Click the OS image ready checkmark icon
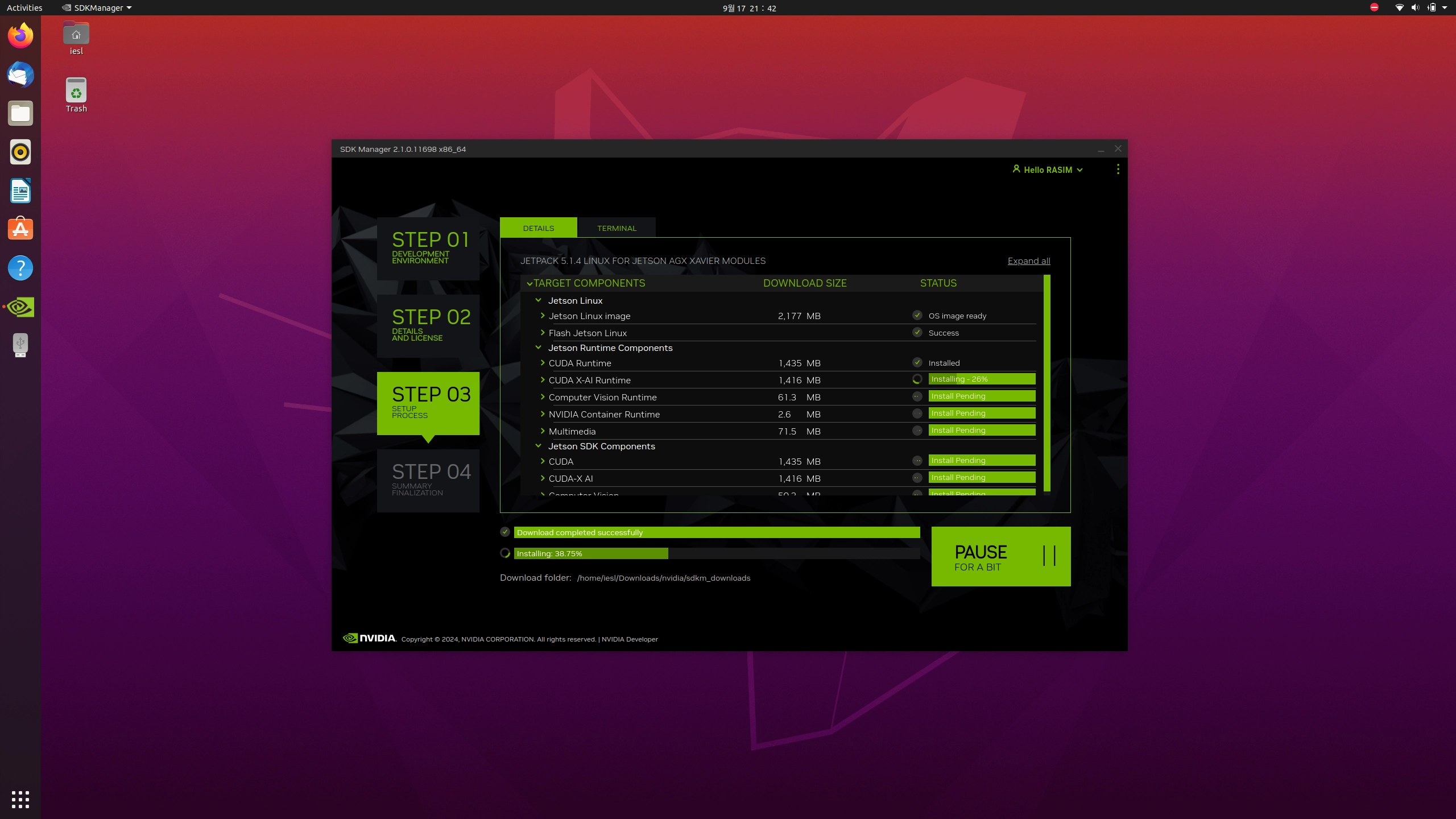 (x=917, y=316)
